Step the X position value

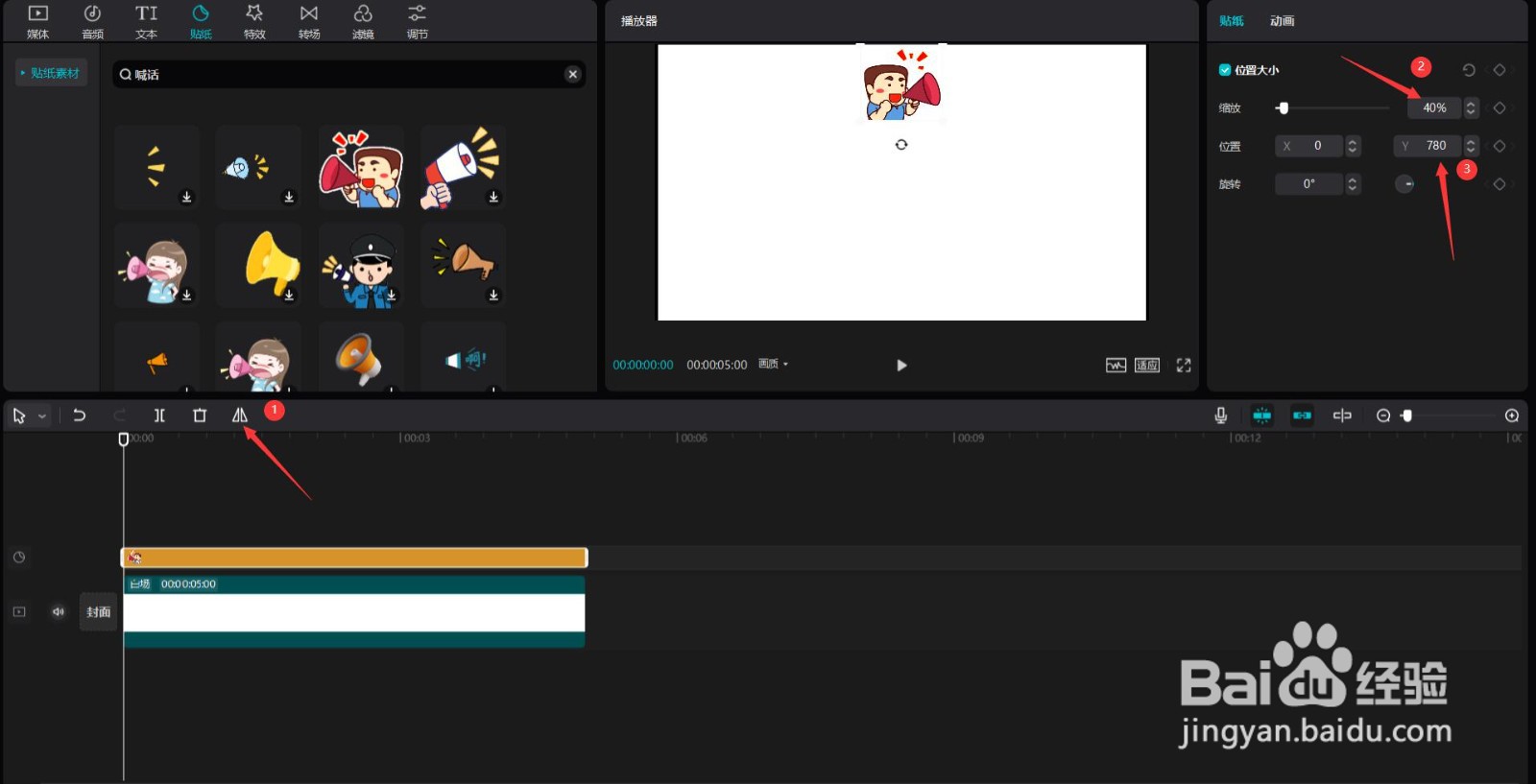(x=1353, y=146)
